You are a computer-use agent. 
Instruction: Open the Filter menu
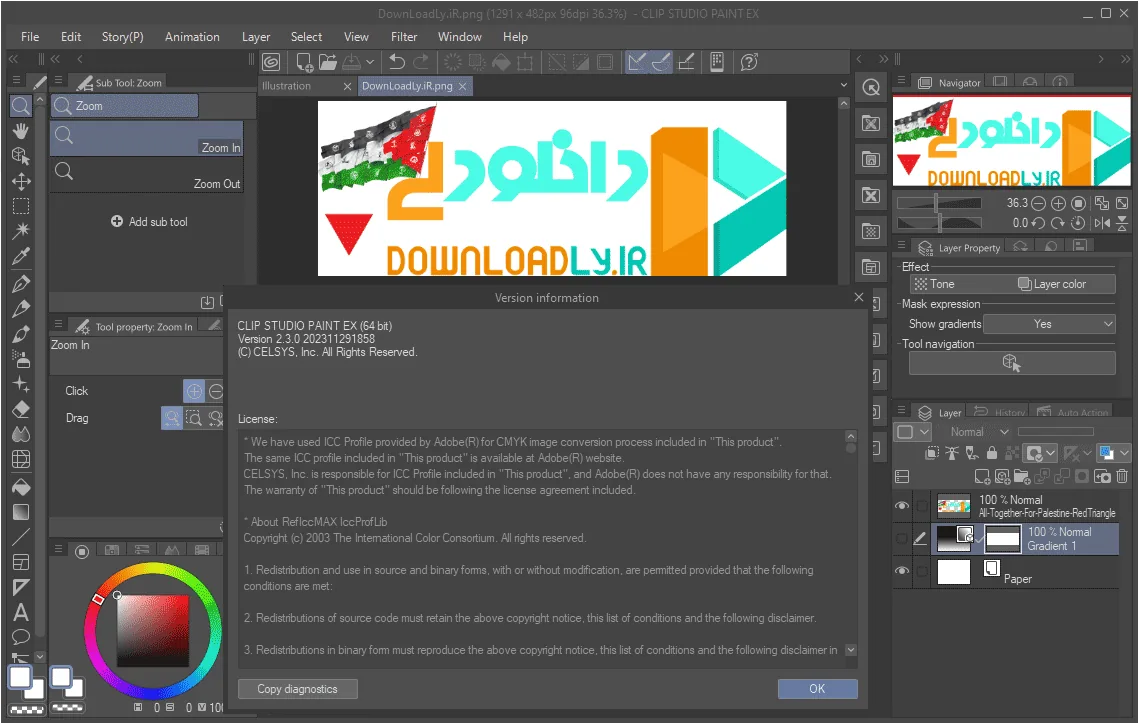point(404,37)
